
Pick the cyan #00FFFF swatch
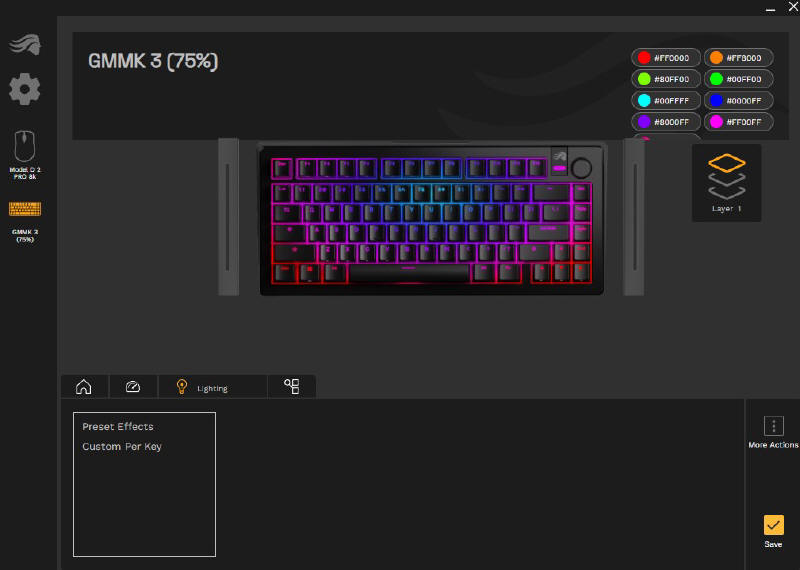click(x=666, y=101)
